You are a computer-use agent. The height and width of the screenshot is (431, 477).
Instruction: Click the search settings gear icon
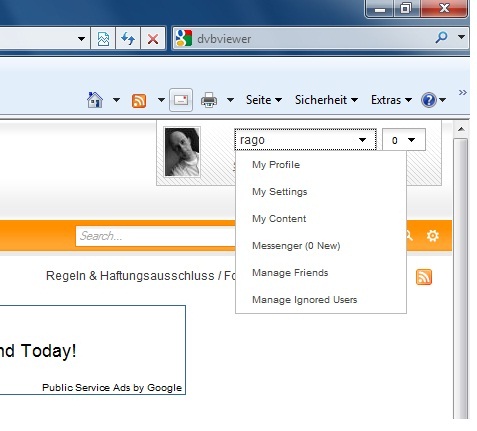coord(433,236)
